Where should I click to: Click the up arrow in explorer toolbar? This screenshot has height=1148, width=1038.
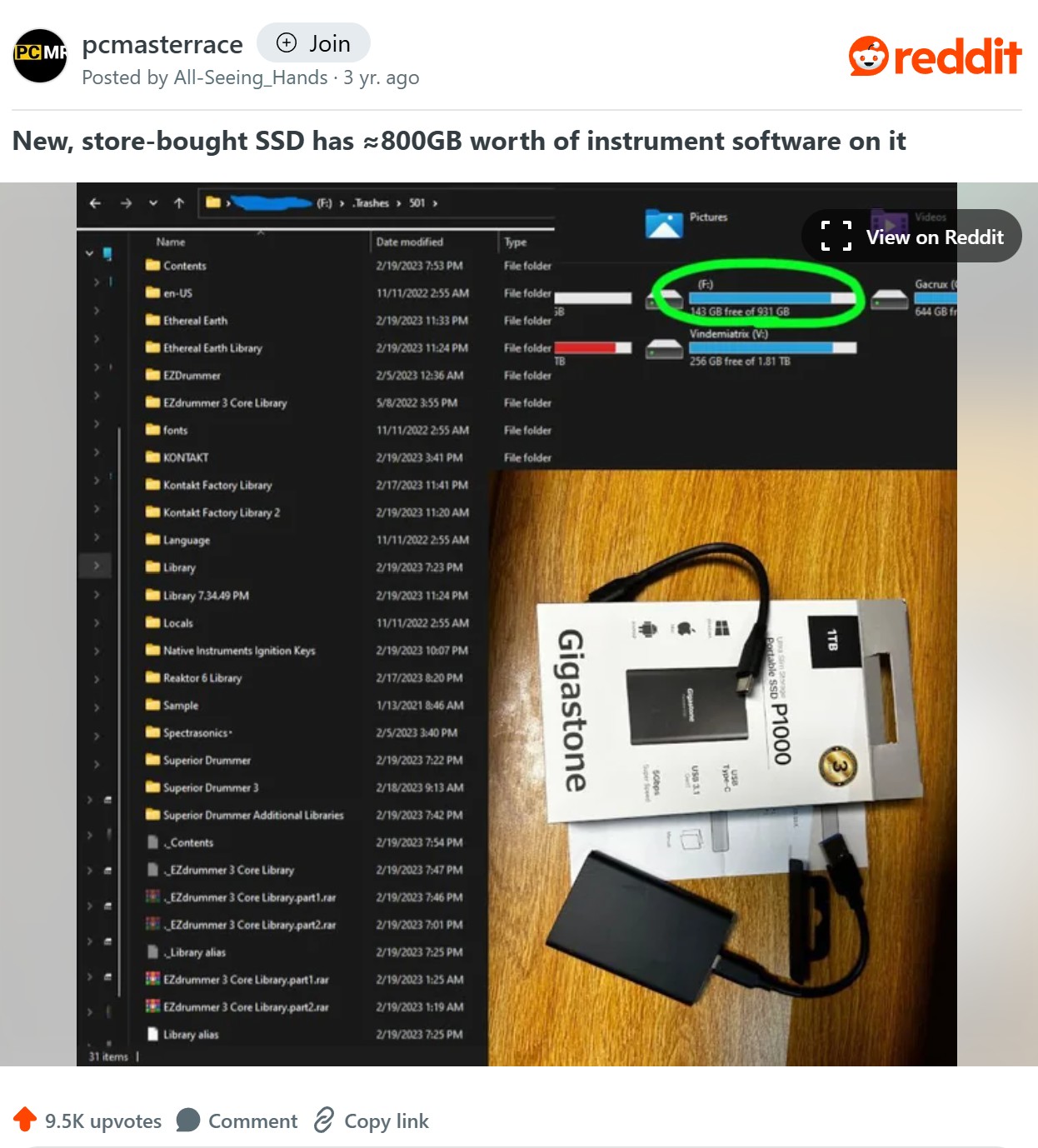click(x=178, y=202)
